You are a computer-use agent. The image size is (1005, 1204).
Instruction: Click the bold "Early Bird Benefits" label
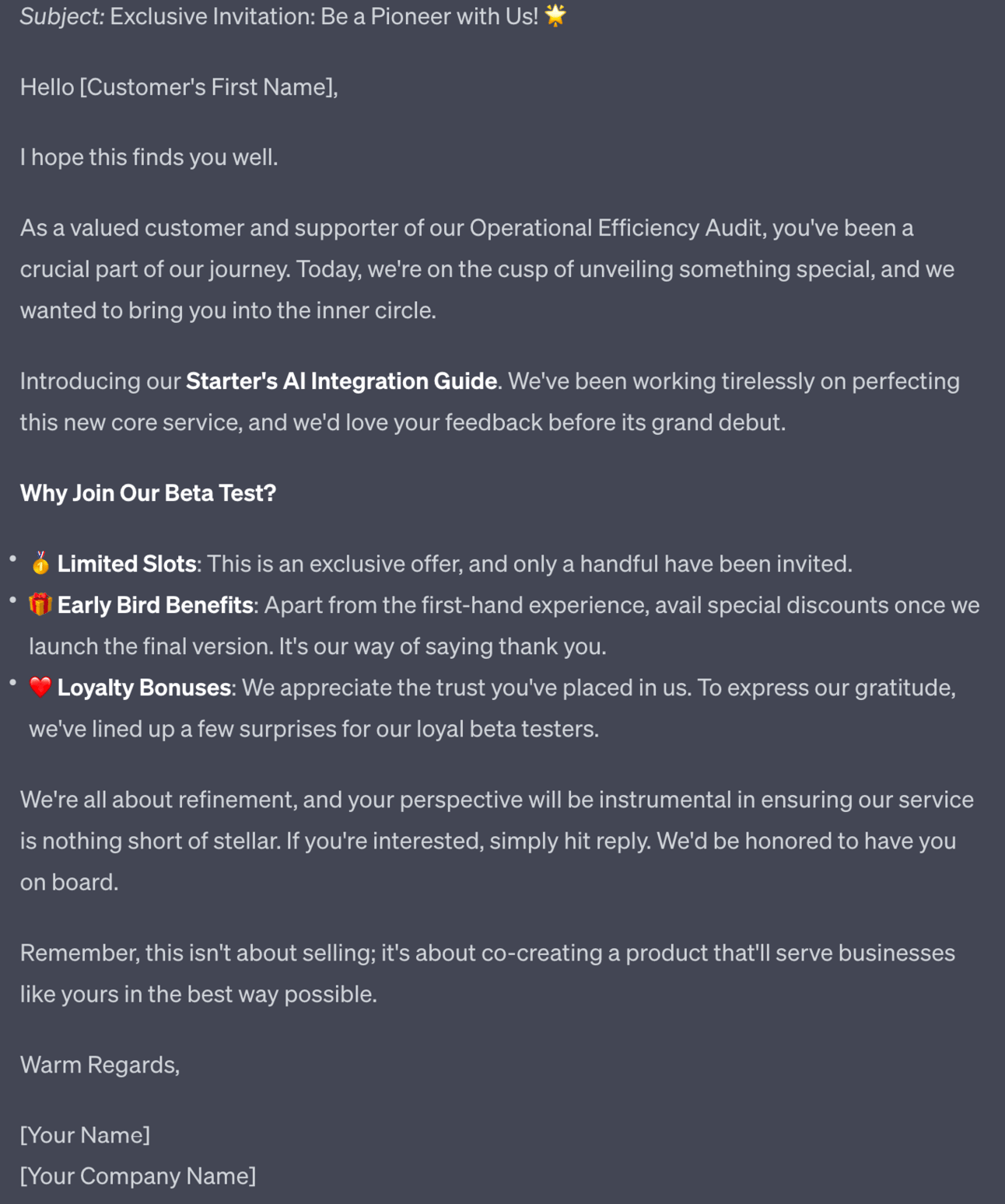[x=156, y=605]
